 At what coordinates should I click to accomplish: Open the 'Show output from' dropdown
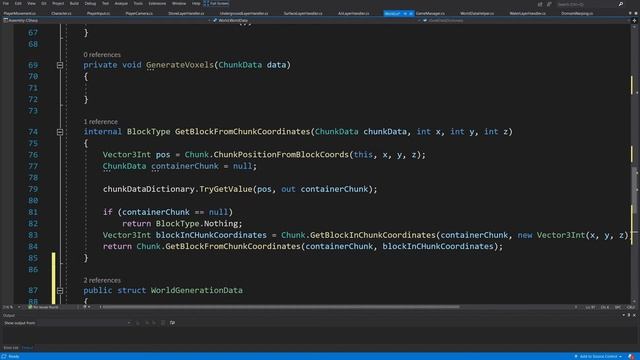tap(84, 323)
